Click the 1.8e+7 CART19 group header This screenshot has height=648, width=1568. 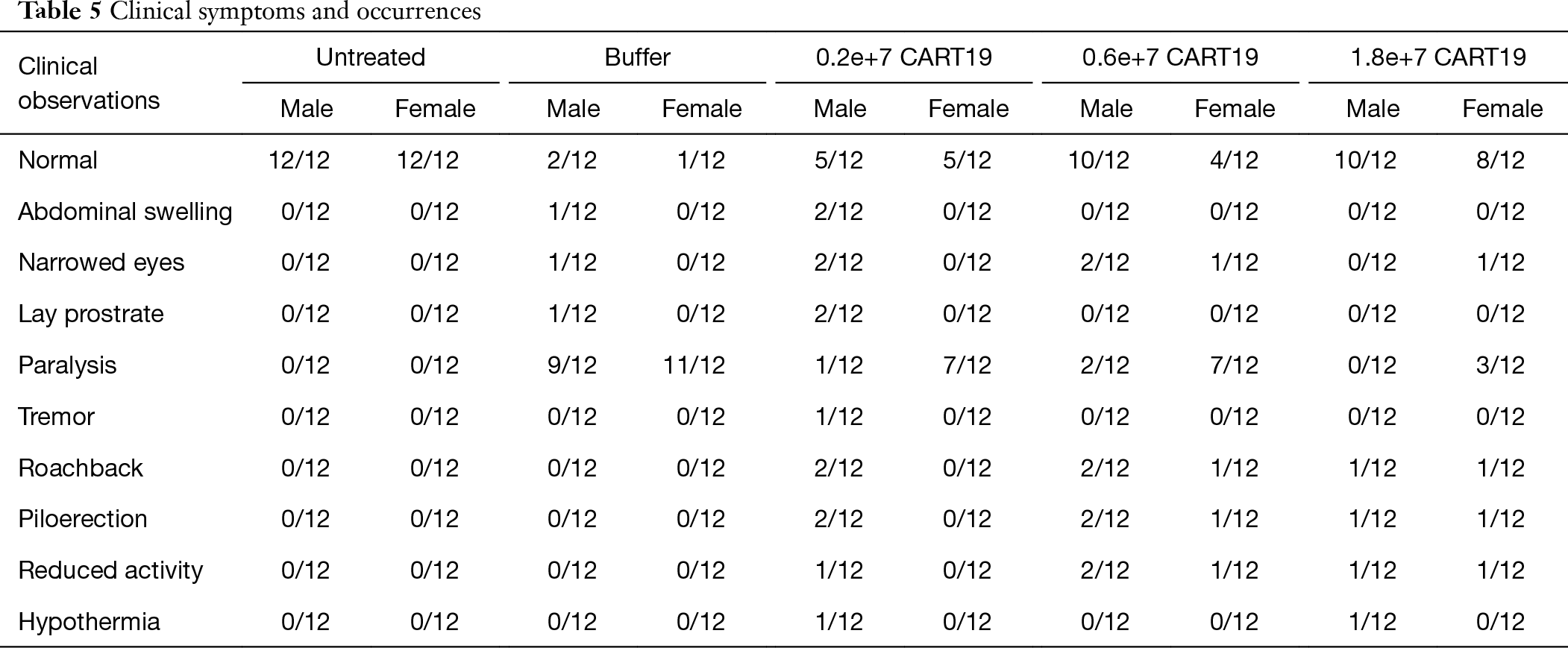[x=1438, y=57]
